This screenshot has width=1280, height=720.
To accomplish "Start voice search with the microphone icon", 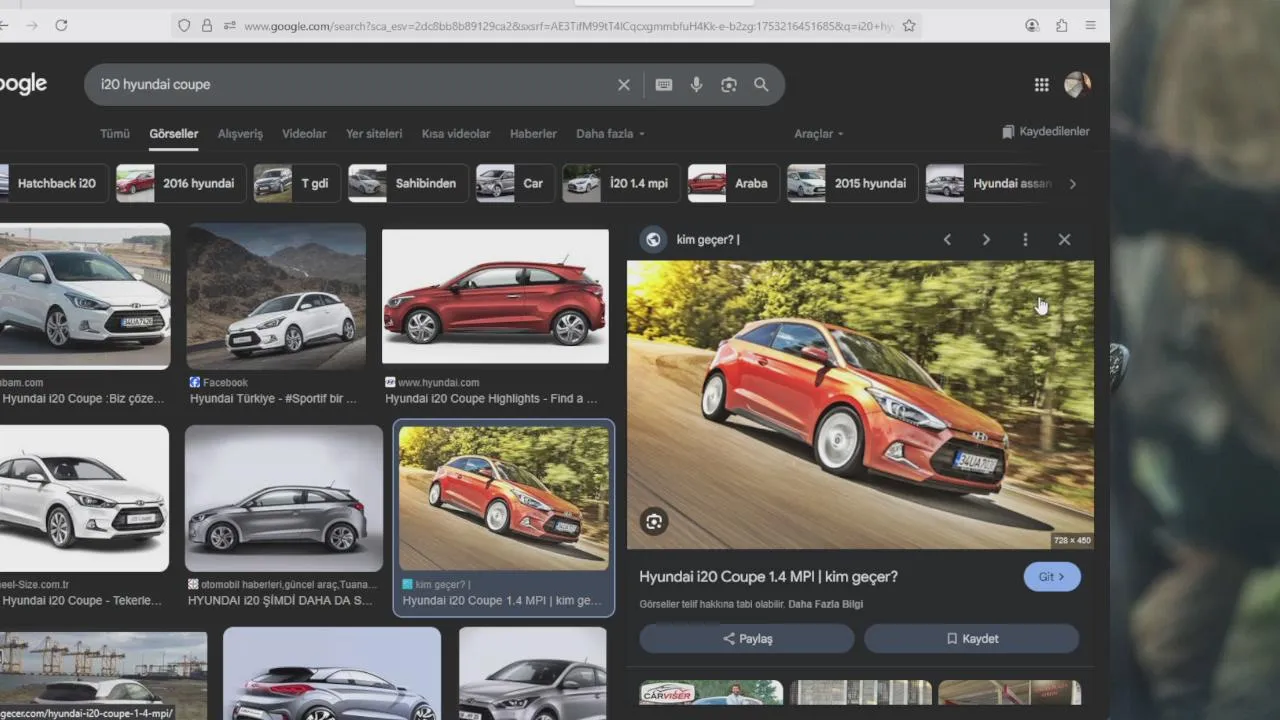I will (x=696, y=85).
